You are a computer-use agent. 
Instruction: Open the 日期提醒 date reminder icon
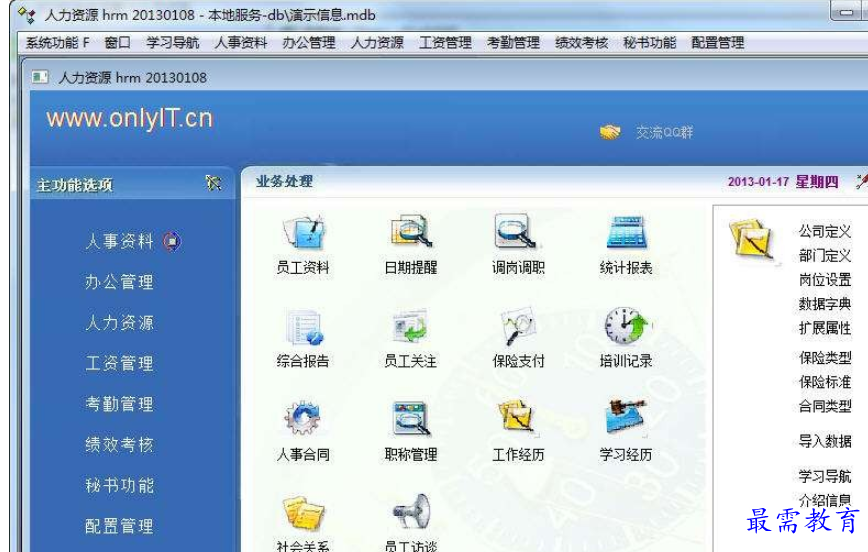411,231
